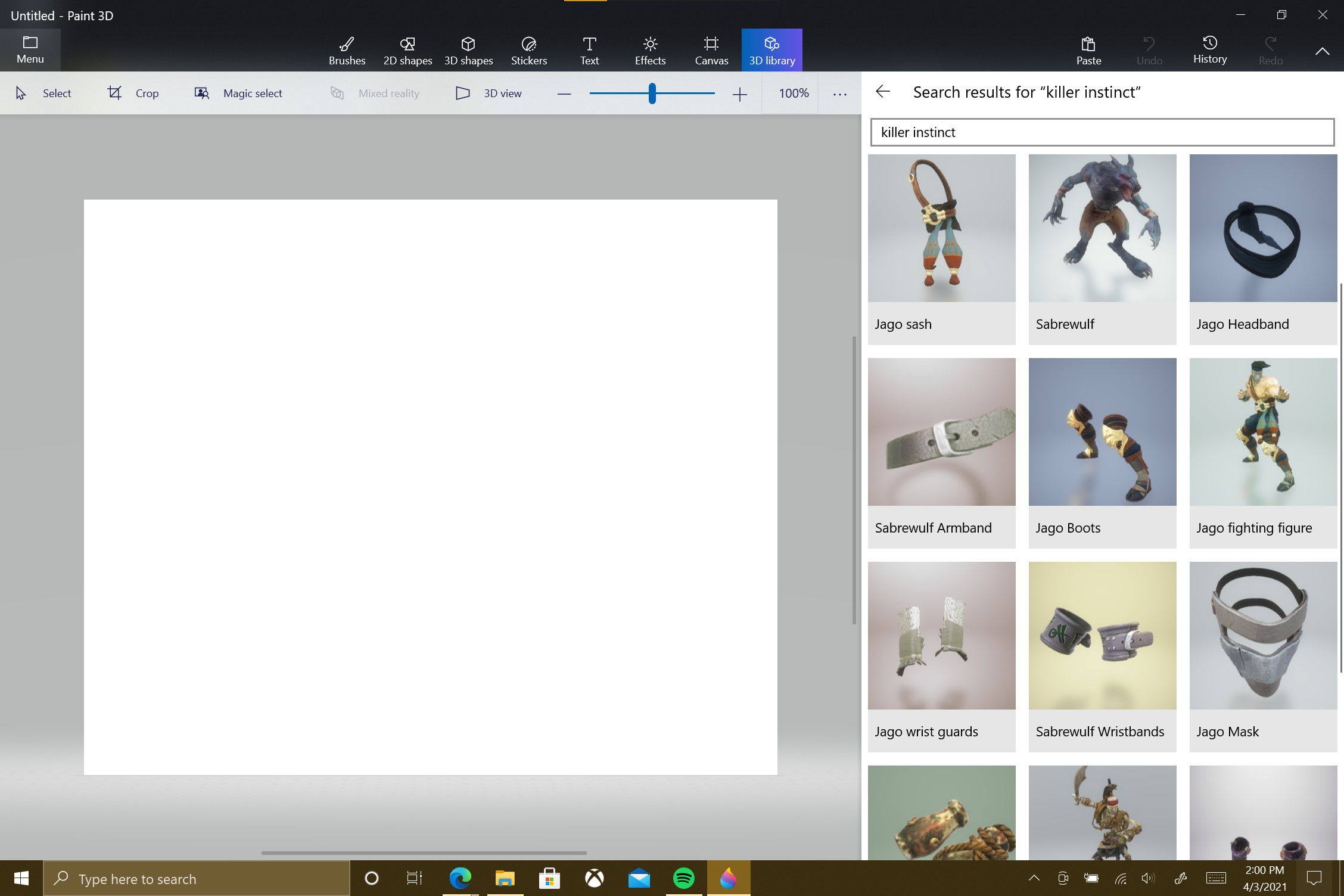This screenshot has width=1344, height=896.
Task: Click the Mixed reality option
Action: (375, 93)
